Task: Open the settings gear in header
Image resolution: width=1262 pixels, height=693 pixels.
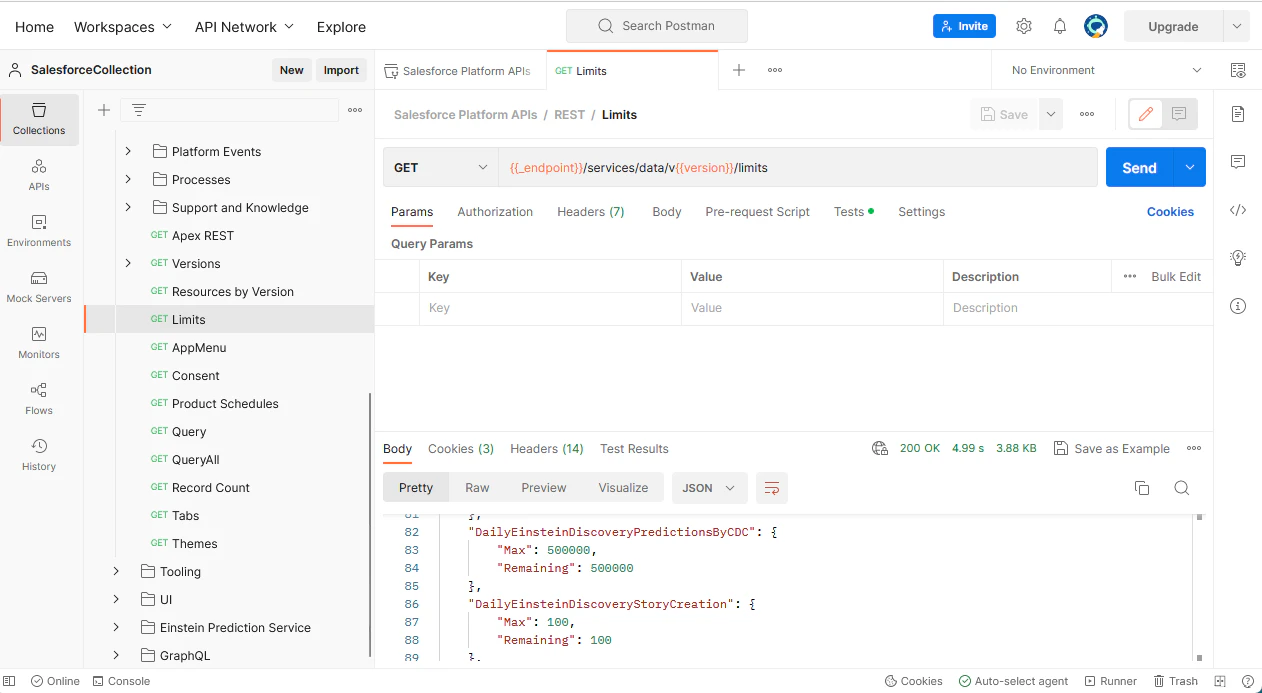Action: (x=1024, y=27)
